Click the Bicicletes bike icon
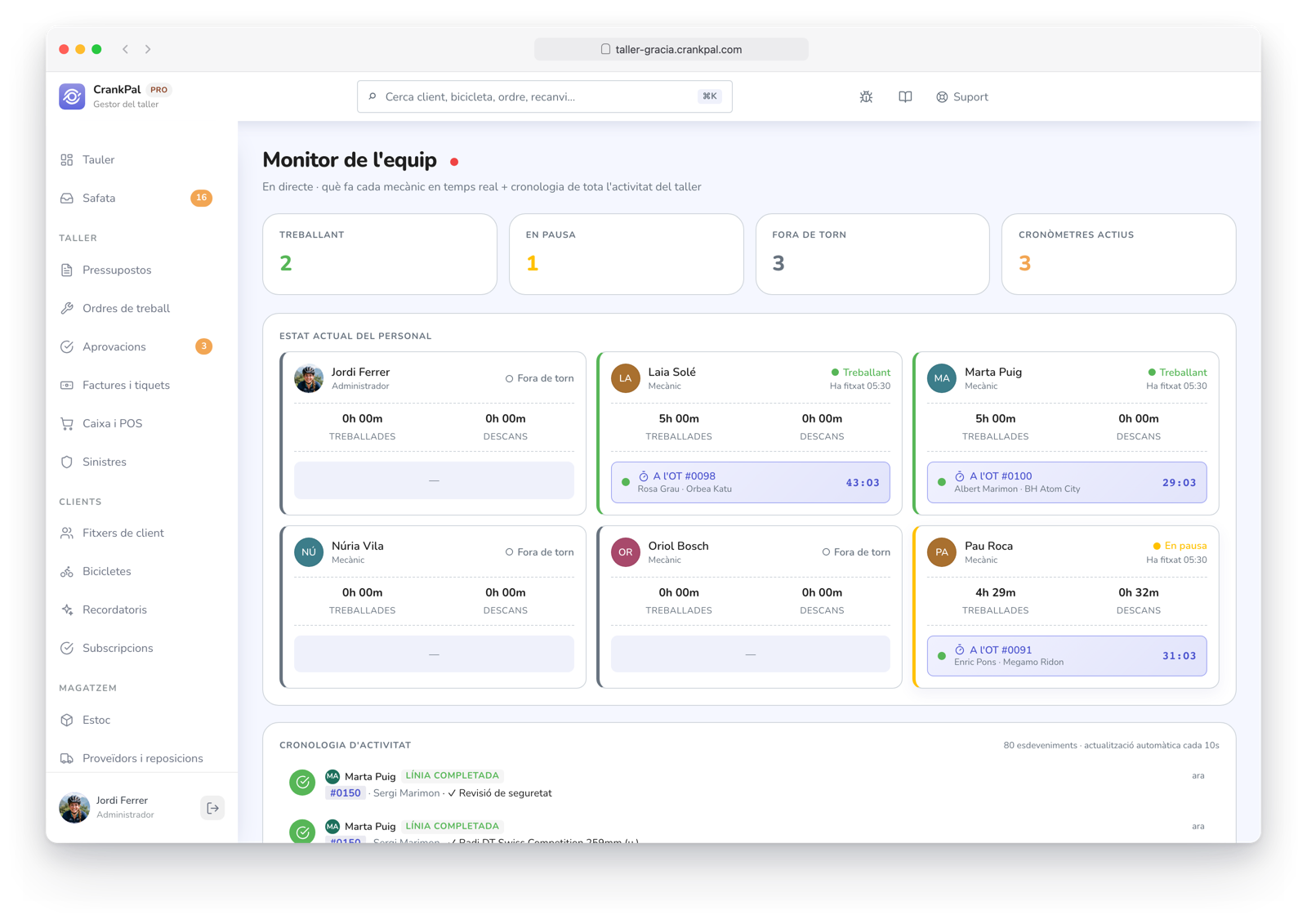The height and width of the screenshot is (924, 1307). (x=67, y=572)
